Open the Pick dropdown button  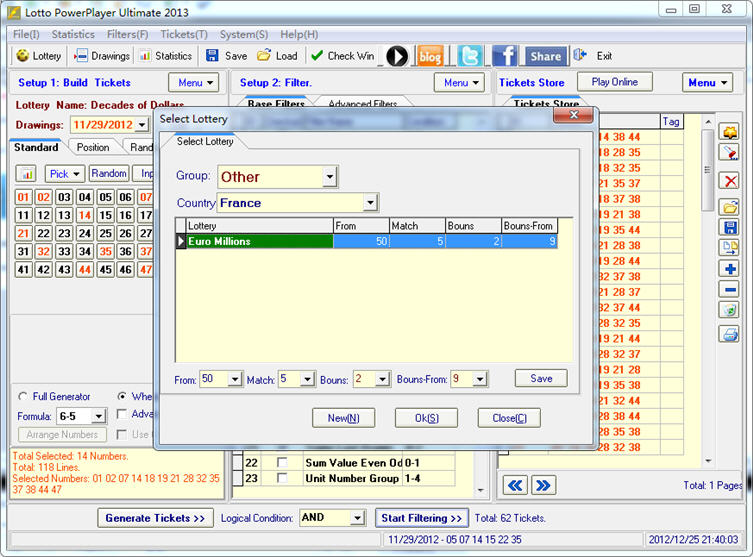pos(65,174)
